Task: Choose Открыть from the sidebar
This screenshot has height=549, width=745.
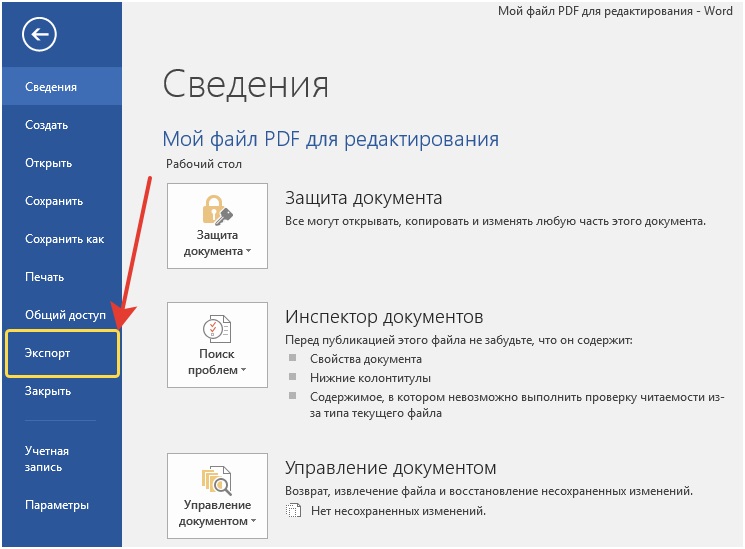Action: [x=62, y=163]
